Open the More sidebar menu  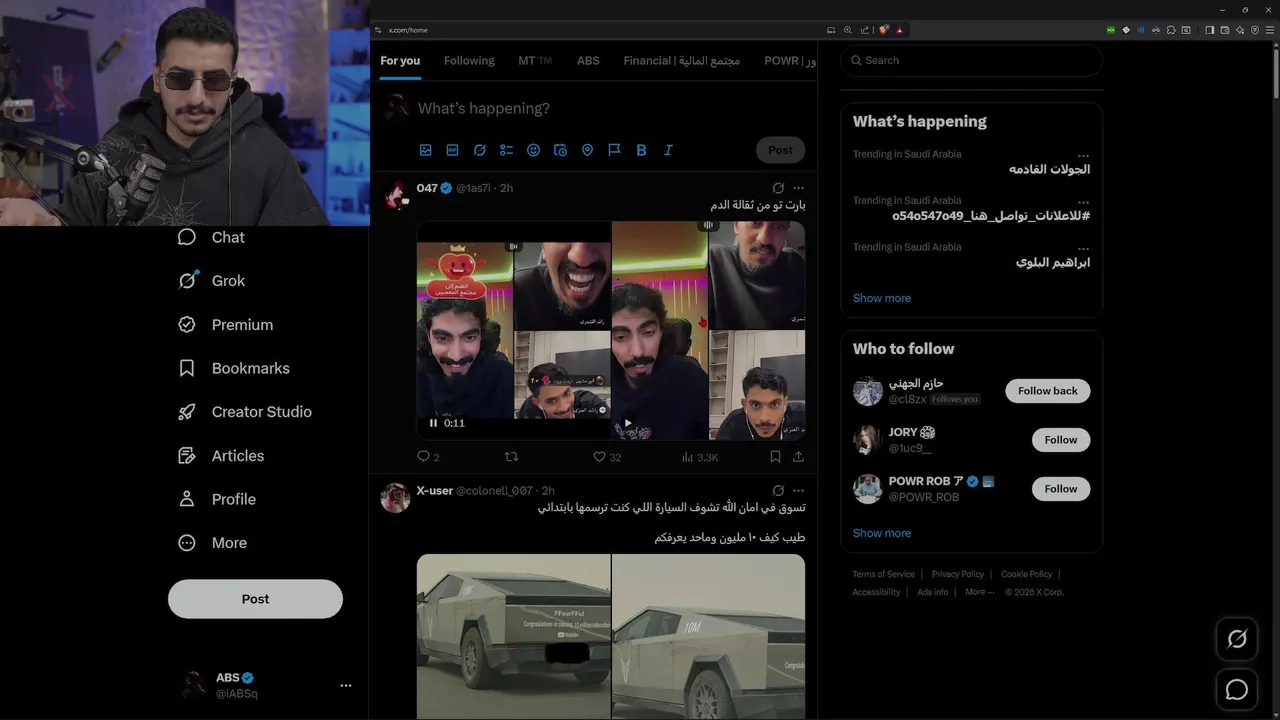tap(212, 543)
